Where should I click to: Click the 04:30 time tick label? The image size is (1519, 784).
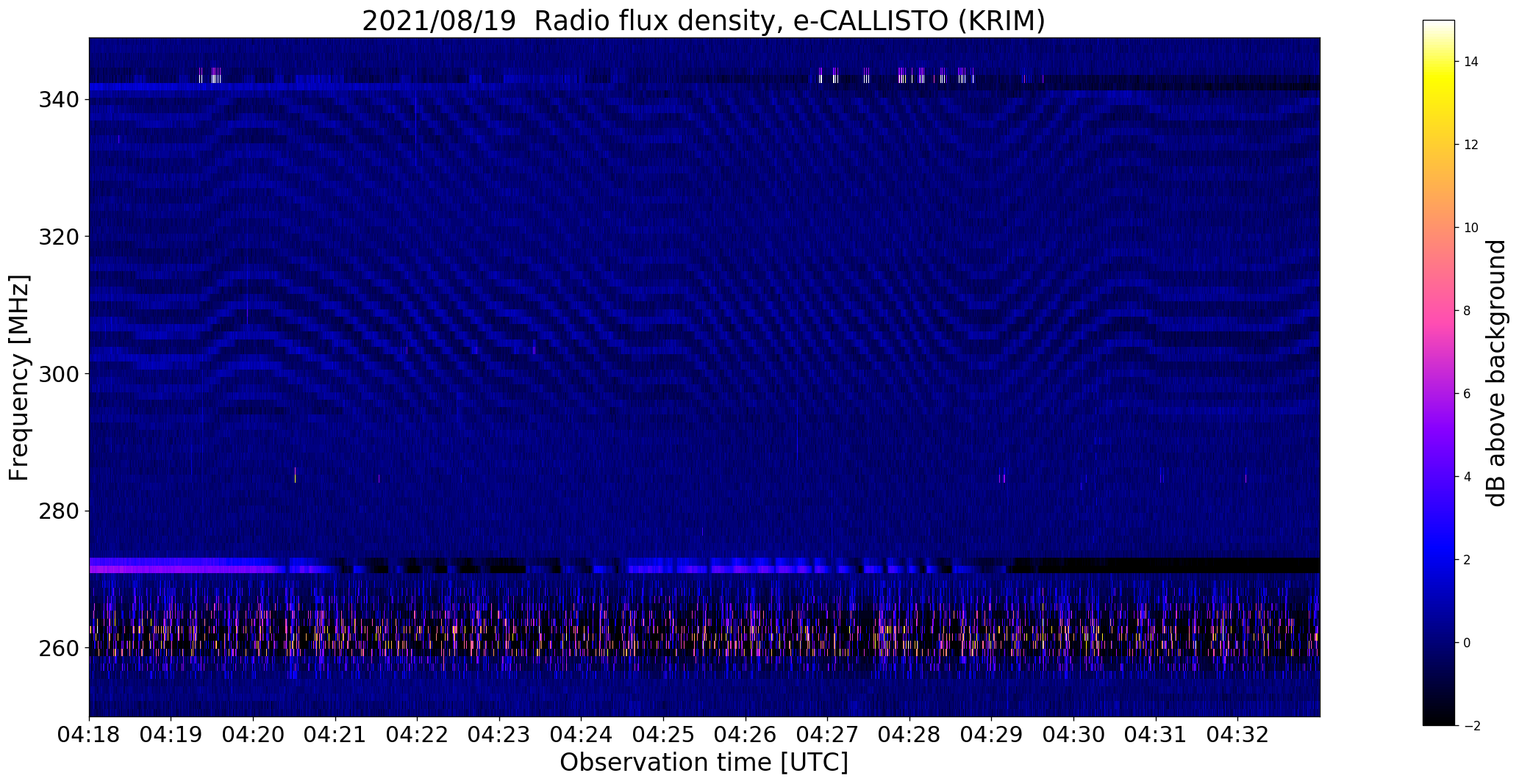(1073, 735)
